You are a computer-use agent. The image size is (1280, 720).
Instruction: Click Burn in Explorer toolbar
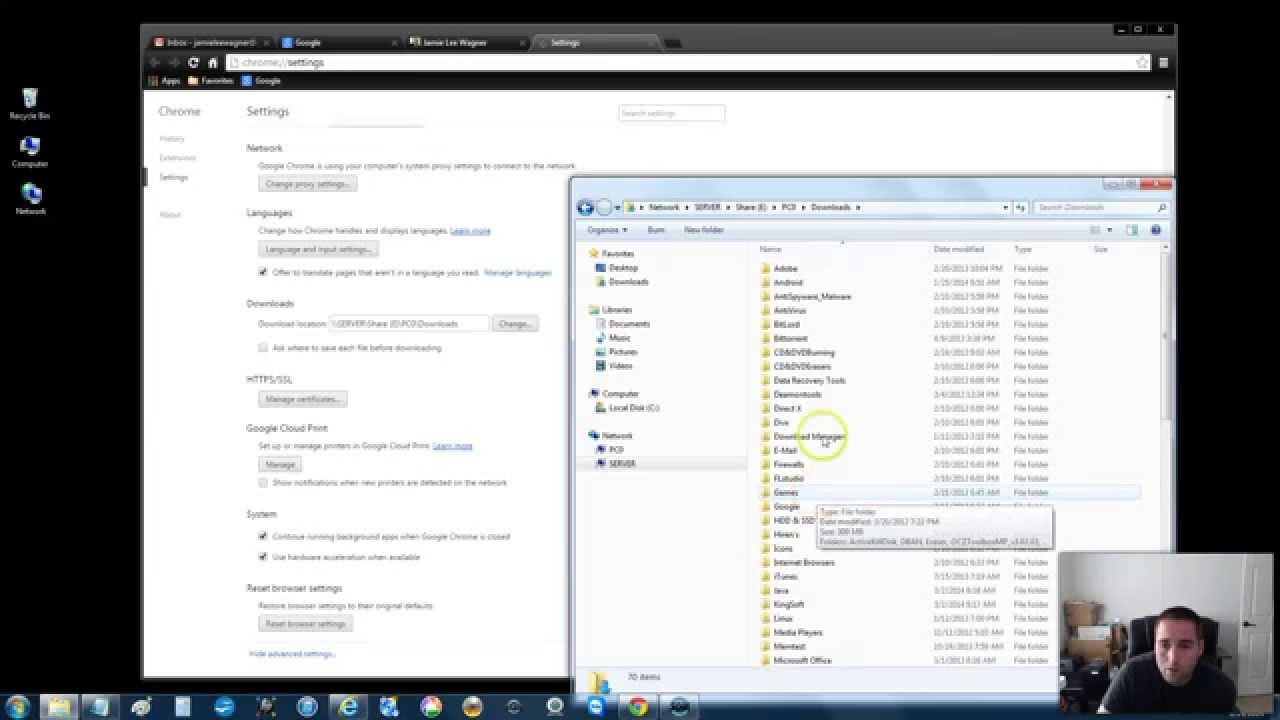tap(656, 230)
